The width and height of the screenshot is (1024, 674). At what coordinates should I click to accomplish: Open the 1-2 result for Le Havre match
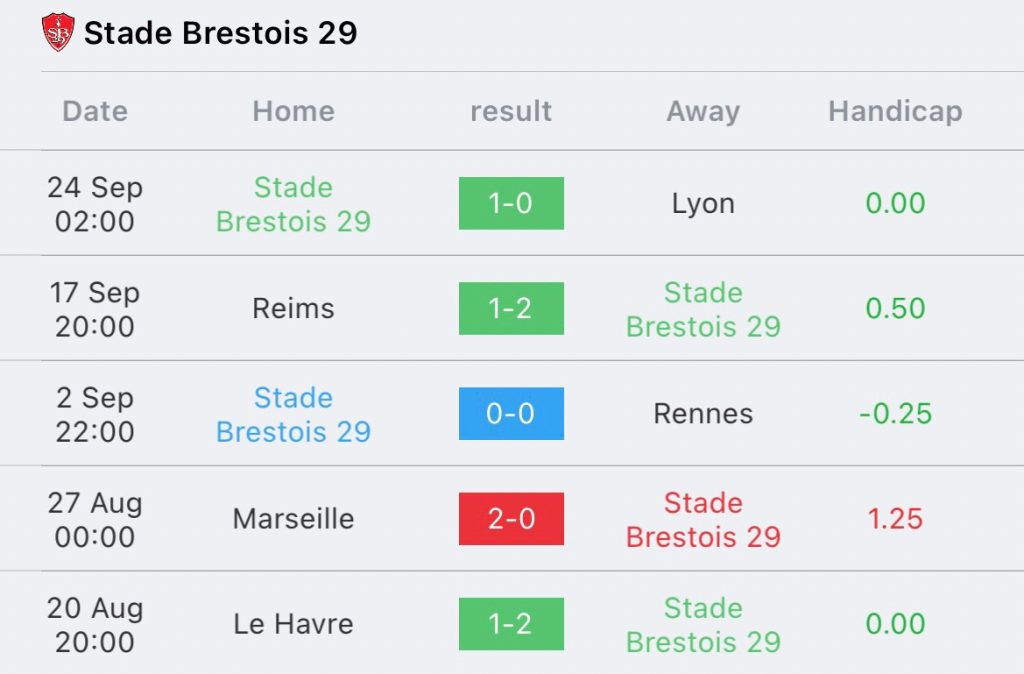(x=511, y=624)
